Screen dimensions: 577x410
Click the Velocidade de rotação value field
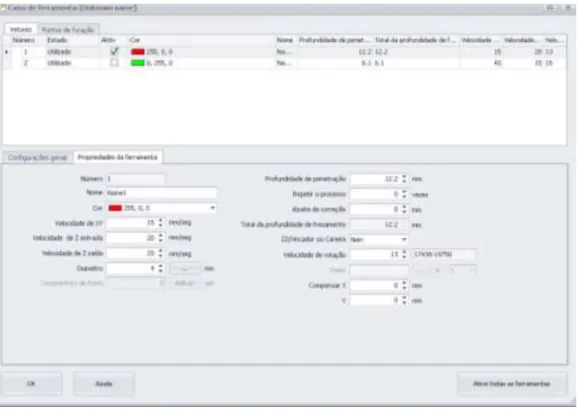375,254
